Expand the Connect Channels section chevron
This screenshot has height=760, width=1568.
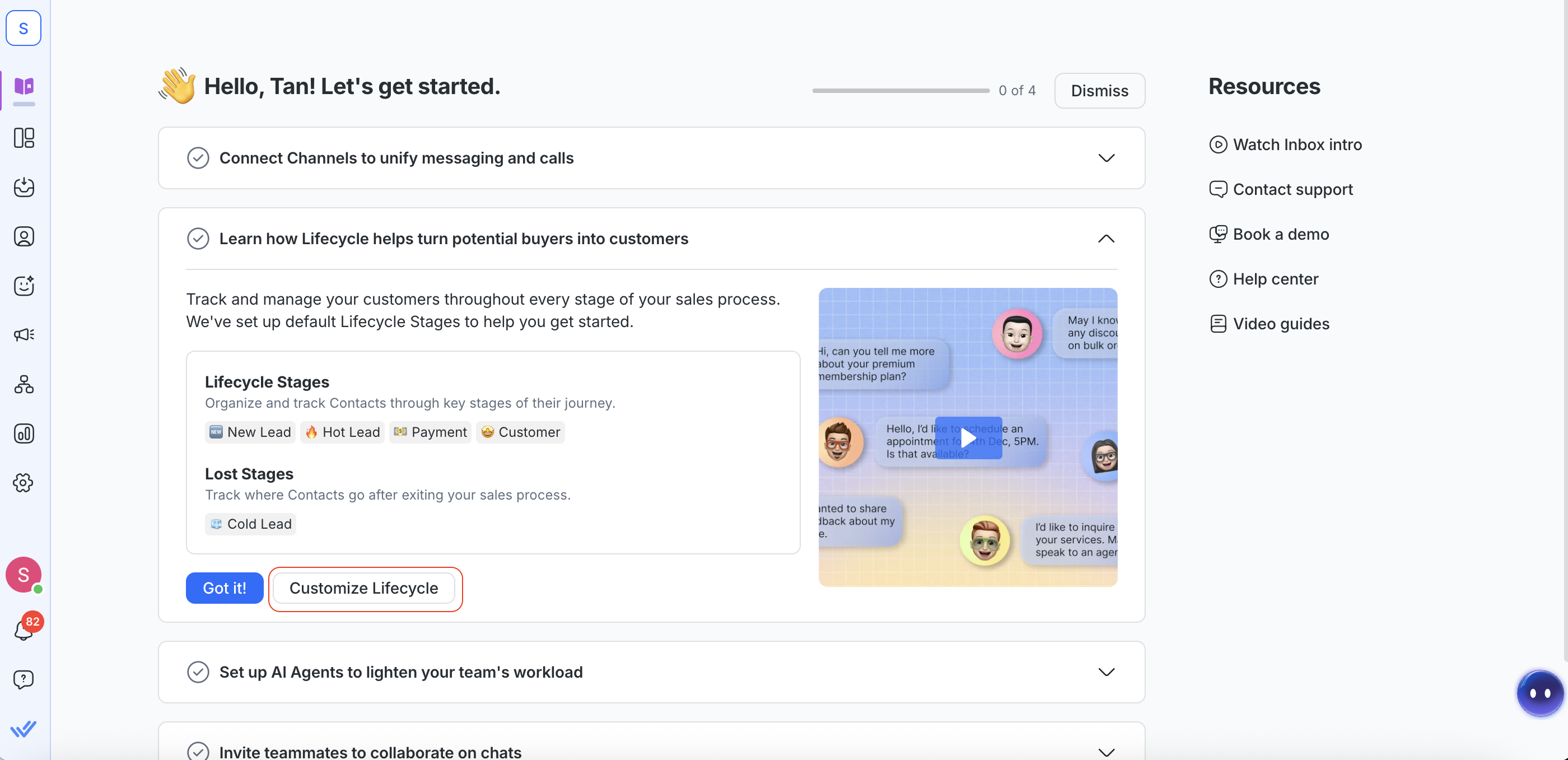[x=1106, y=158]
